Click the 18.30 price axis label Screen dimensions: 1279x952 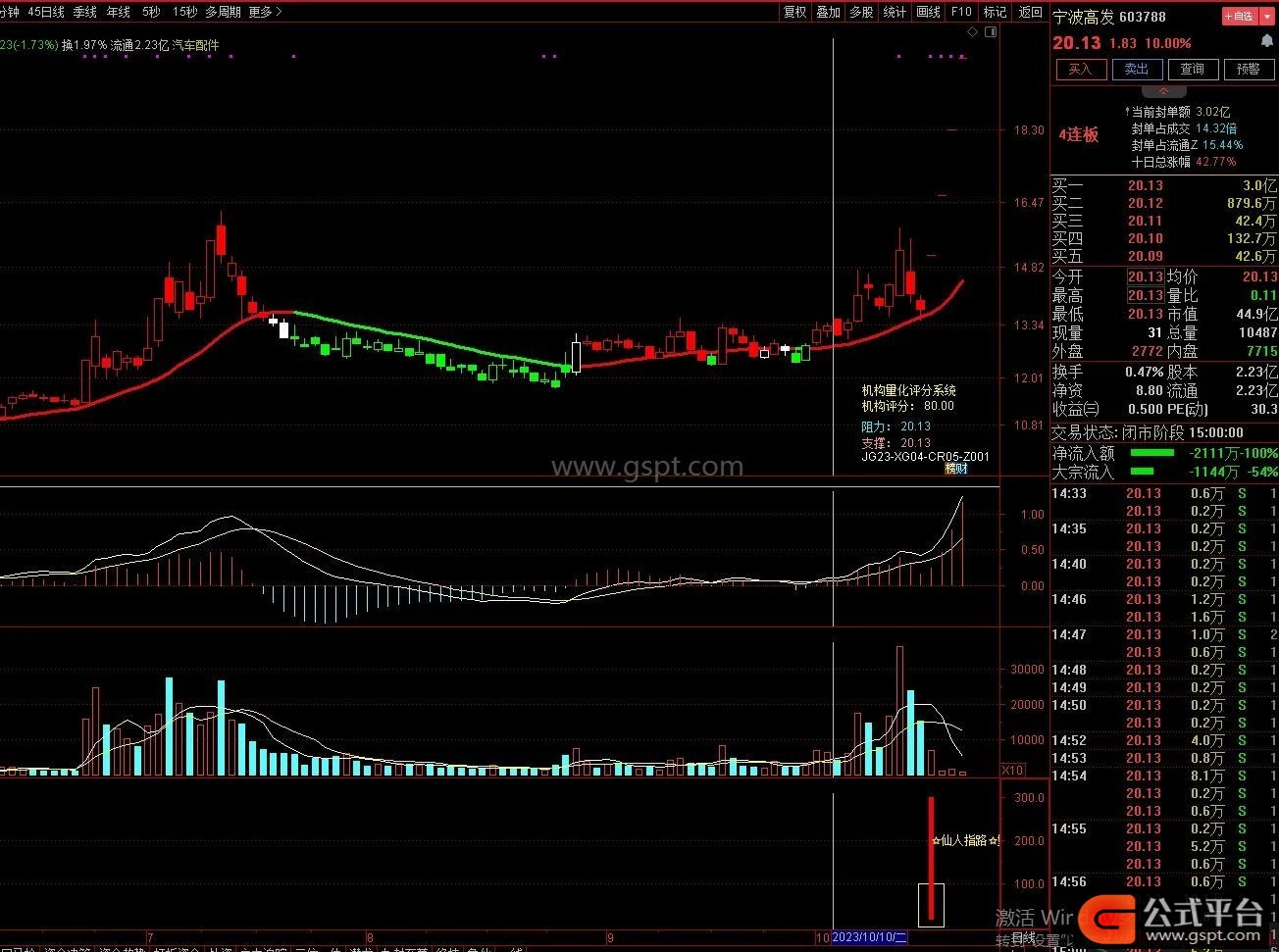[1029, 130]
